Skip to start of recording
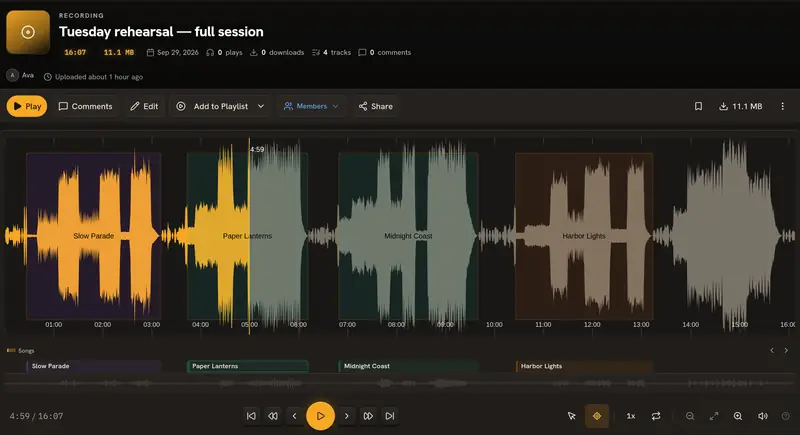Screen dimensions: 800x435 252,416
